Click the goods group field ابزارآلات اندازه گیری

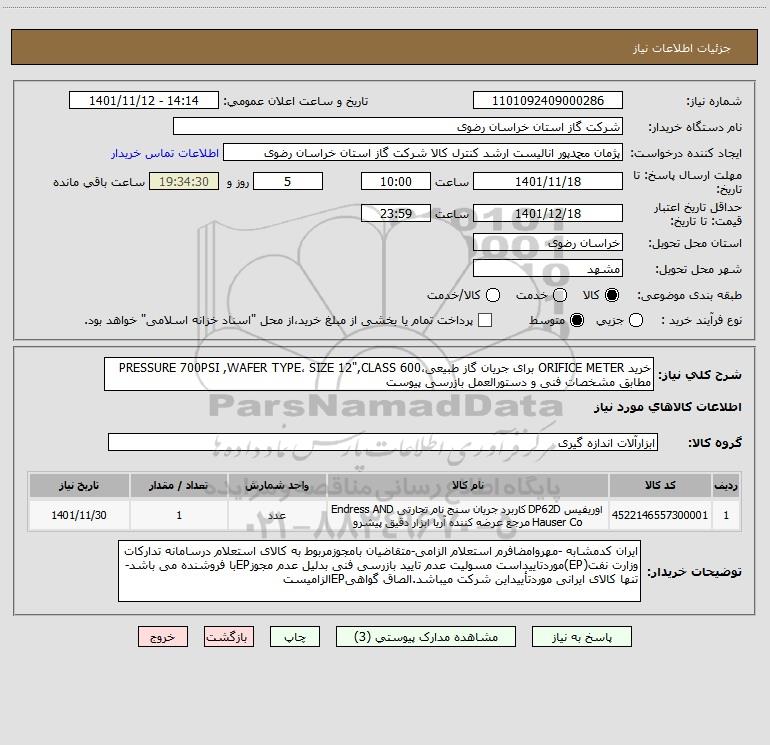383,442
